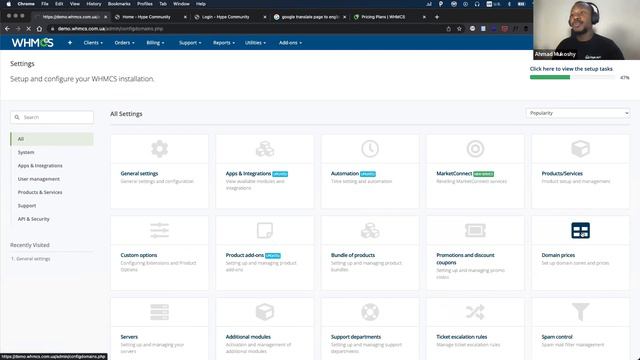The image size is (640, 360).
Task: Expand the Add-ons dropdown menu
Action: [x=290, y=42]
